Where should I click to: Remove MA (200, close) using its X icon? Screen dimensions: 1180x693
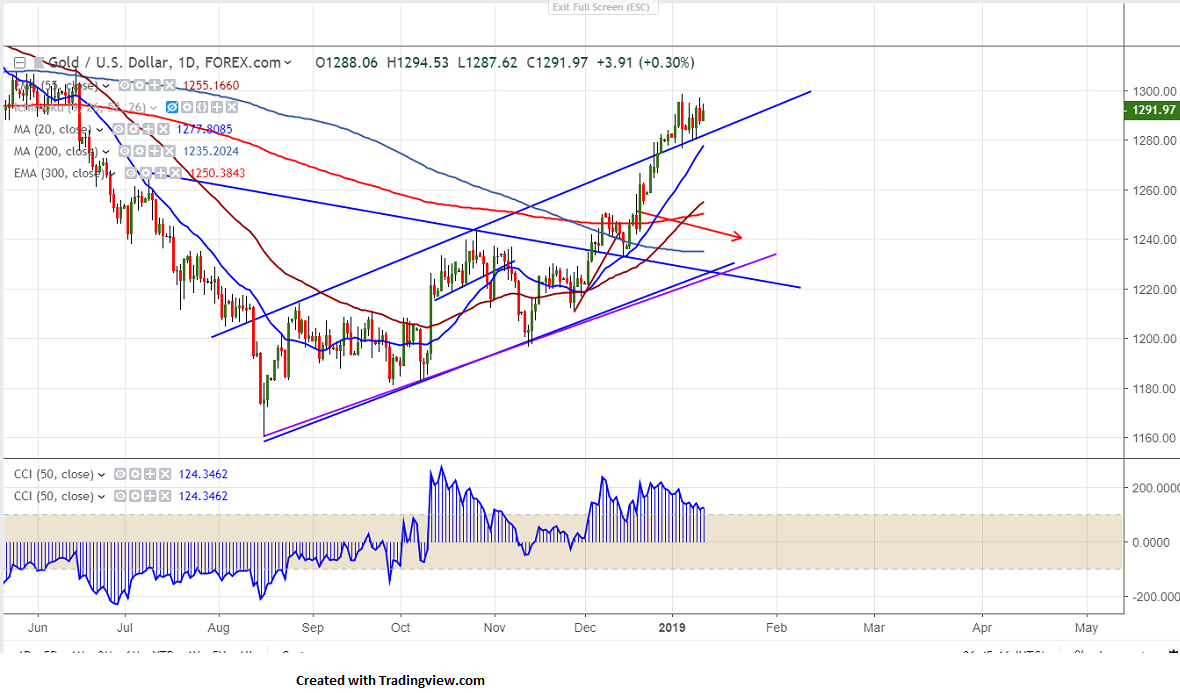point(170,151)
